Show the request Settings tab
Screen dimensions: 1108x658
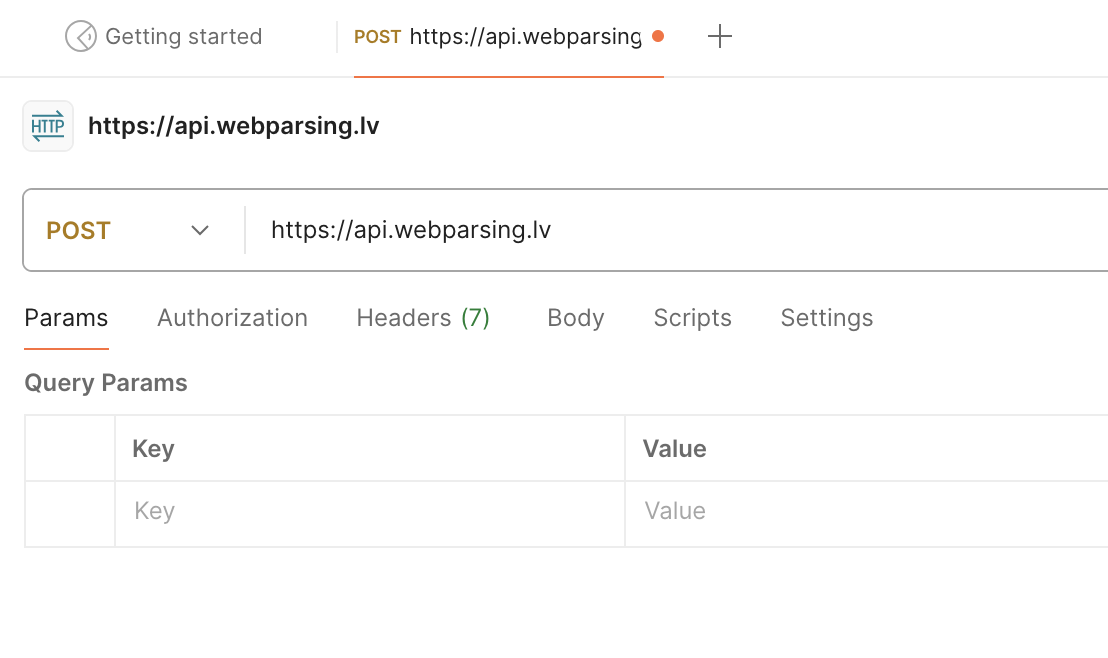[x=827, y=318]
